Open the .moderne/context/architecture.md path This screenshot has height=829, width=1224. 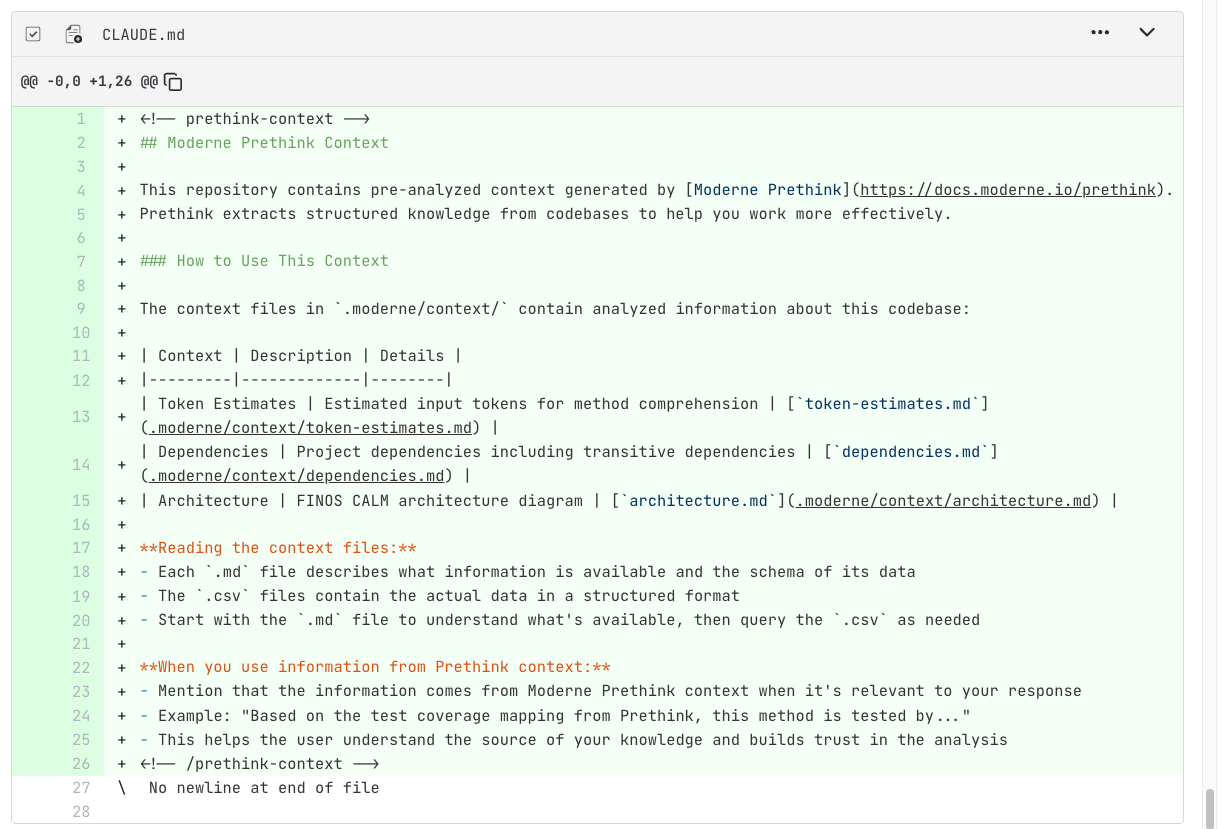pos(943,500)
